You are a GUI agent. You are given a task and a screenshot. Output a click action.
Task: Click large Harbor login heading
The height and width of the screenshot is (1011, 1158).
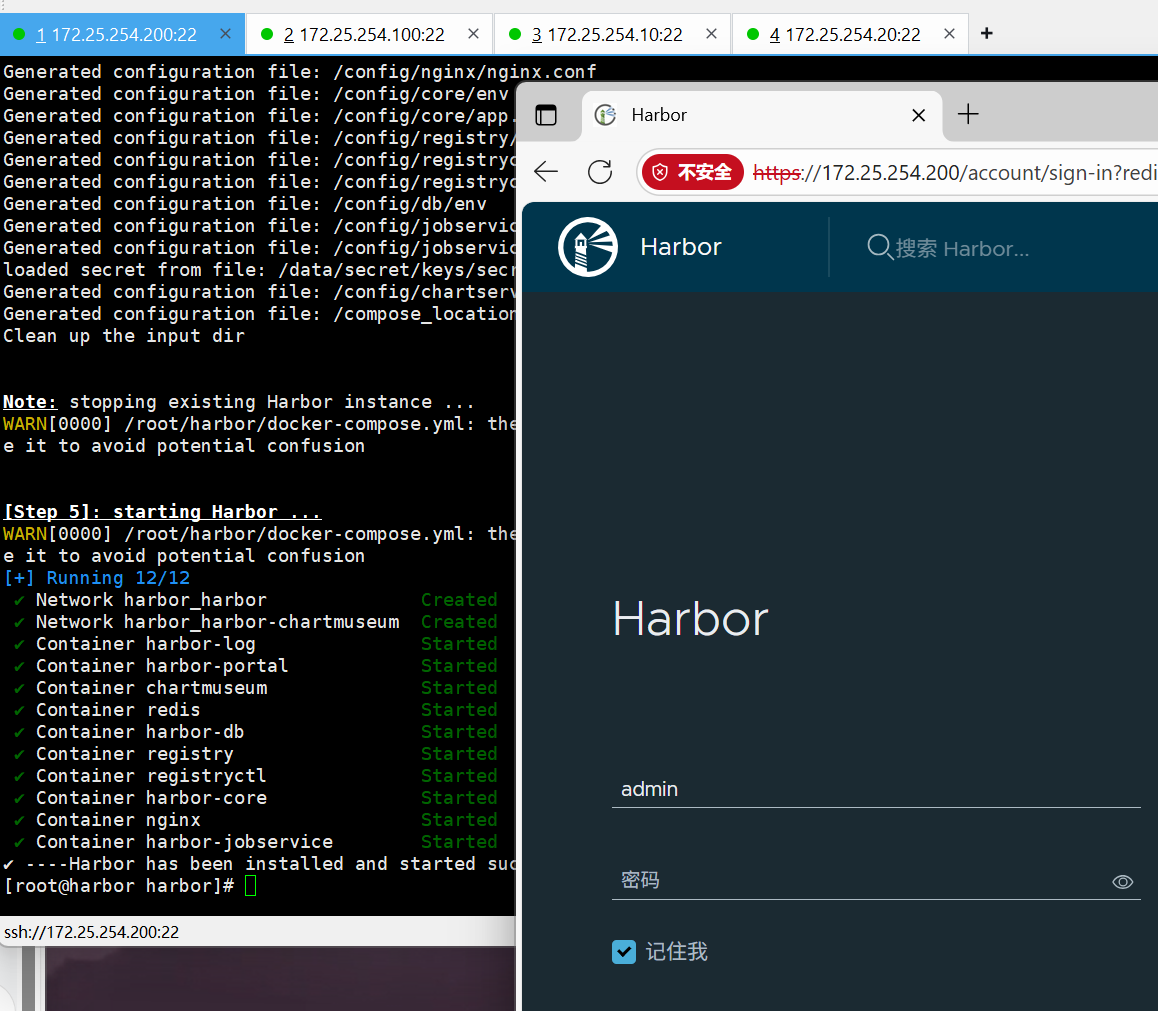click(x=691, y=619)
